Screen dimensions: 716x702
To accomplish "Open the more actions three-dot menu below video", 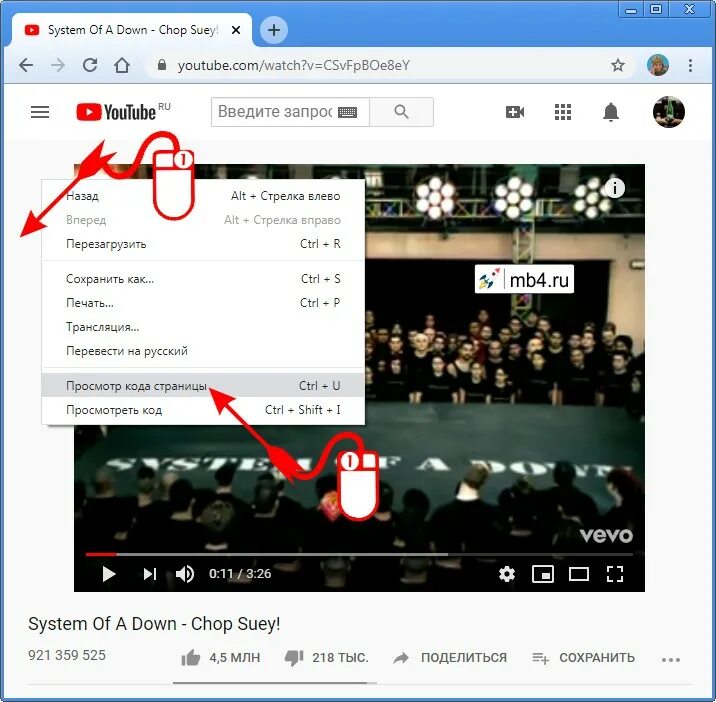I will [x=670, y=660].
